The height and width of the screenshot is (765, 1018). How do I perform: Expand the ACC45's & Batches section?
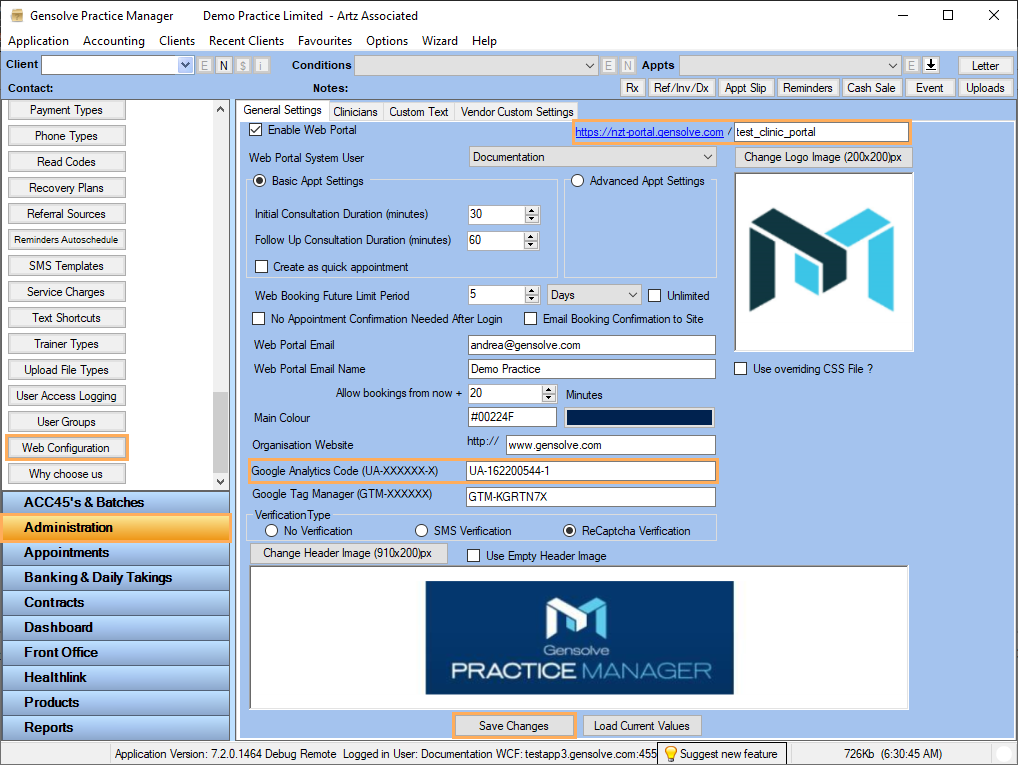[116, 503]
